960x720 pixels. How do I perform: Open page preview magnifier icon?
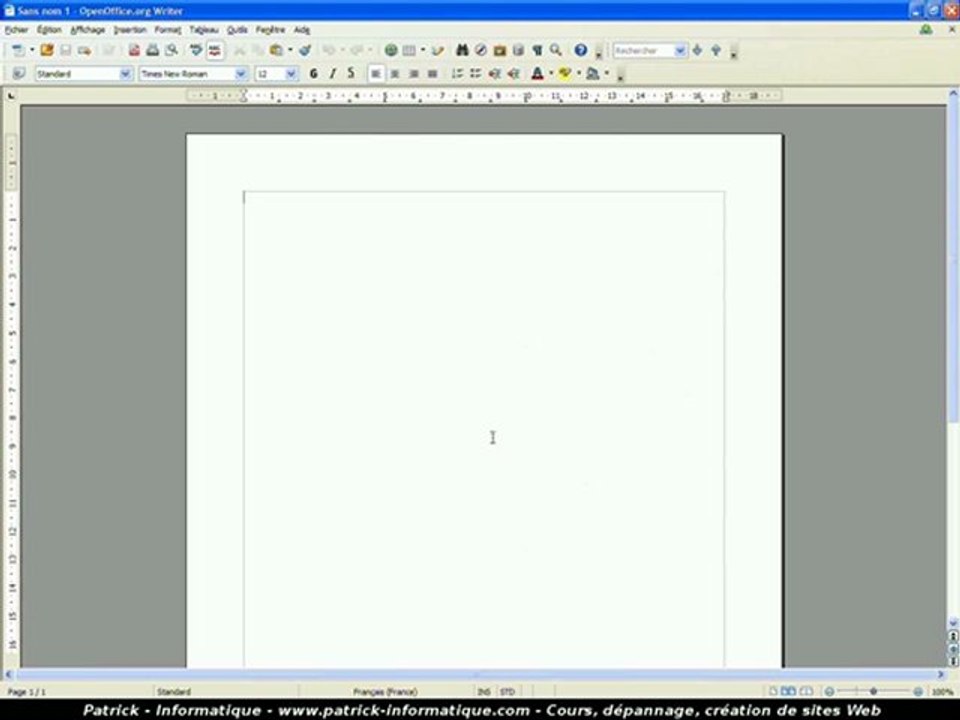tap(171, 51)
